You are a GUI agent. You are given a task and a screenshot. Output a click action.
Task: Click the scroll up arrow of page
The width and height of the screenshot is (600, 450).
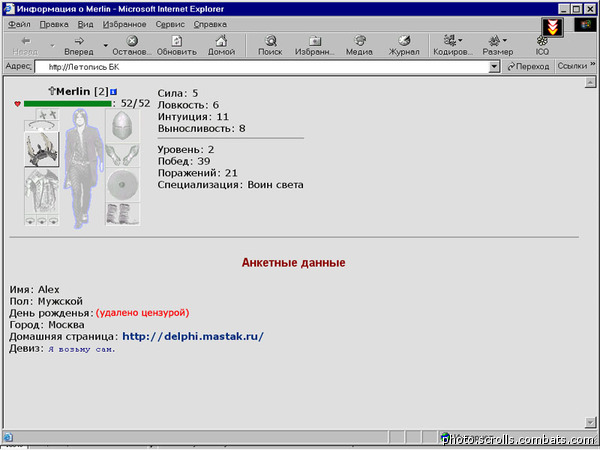tap(590, 82)
